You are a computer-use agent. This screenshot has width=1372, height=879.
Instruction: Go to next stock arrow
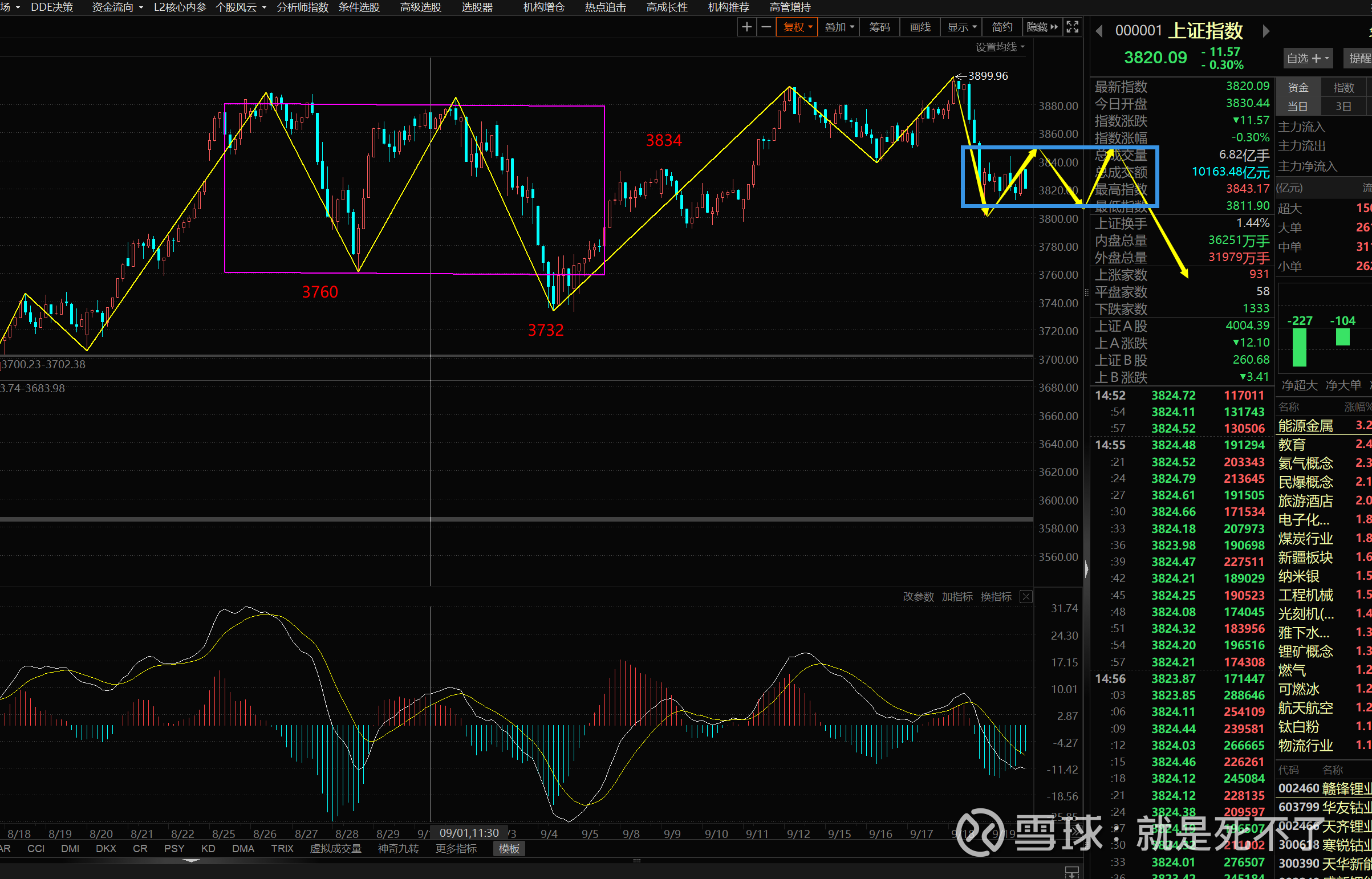(1266, 31)
